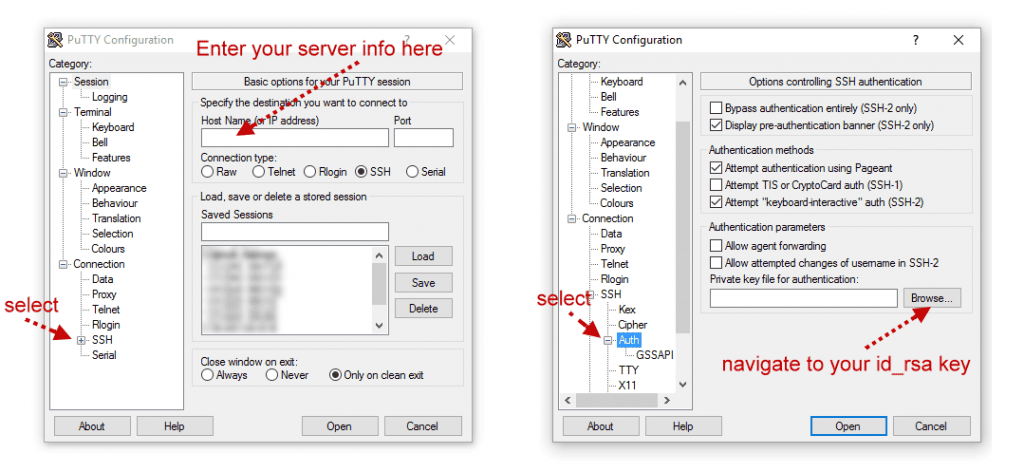
Task: Click right category tree scroll up arrow
Action: 682,82
